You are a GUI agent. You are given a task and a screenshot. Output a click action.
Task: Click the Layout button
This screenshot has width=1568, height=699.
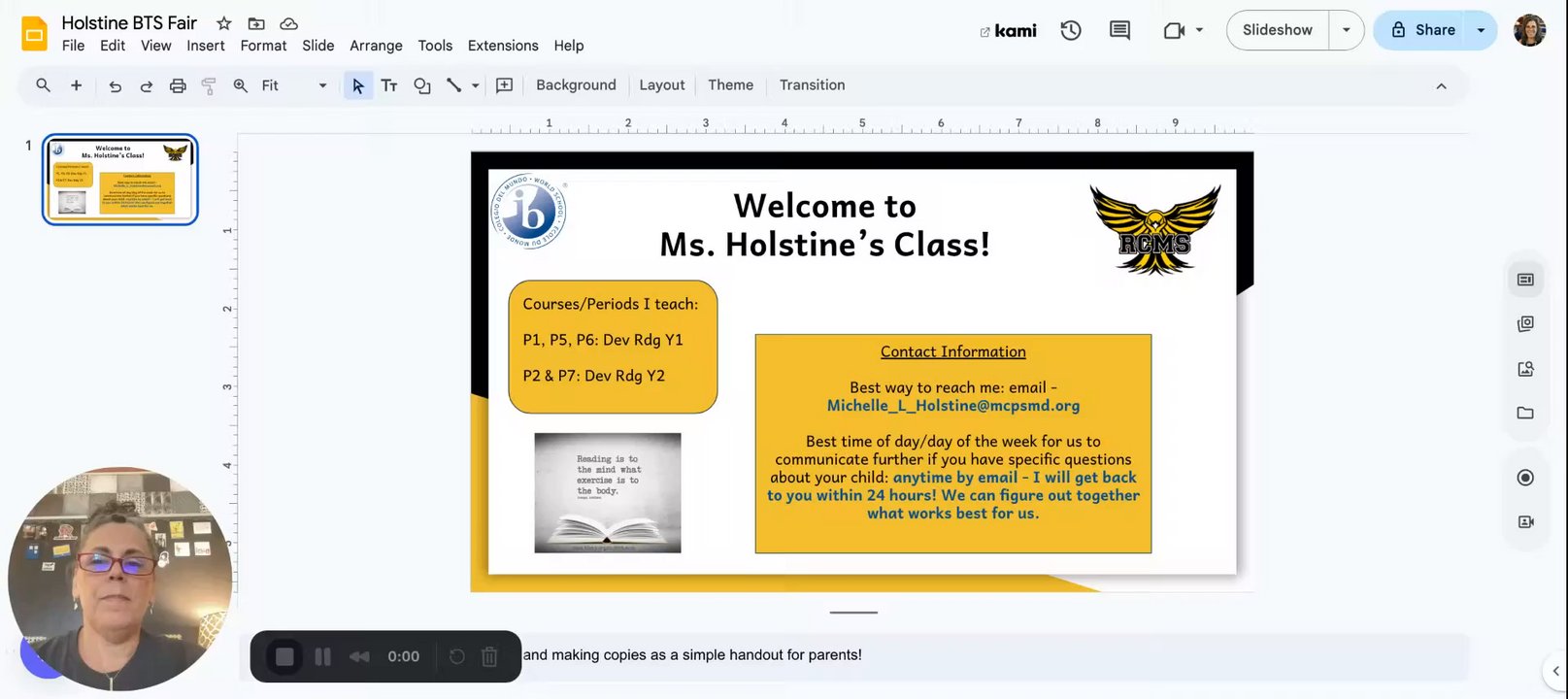click(662, 85)
